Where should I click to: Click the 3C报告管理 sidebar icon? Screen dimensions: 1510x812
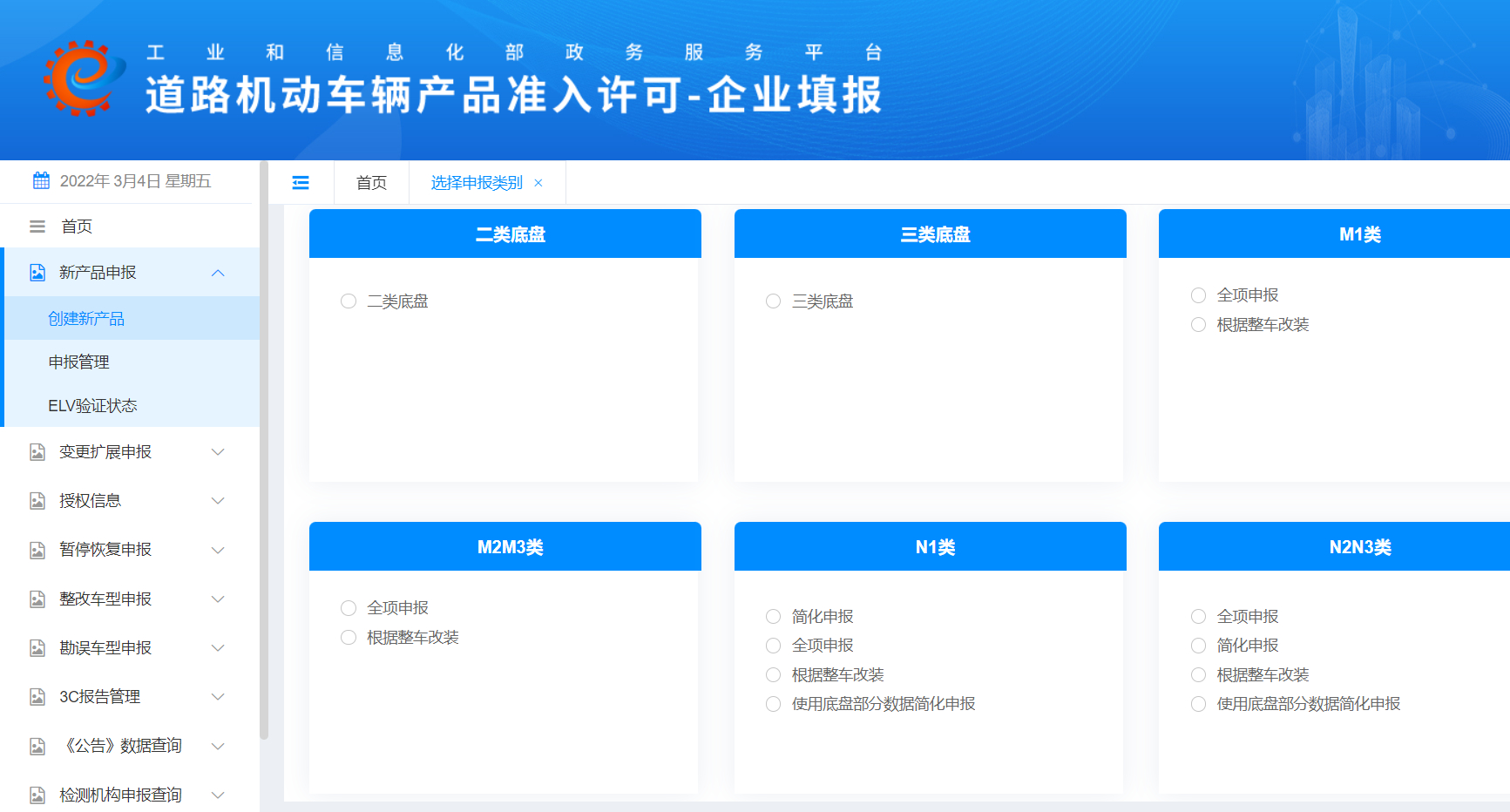click(x=36, y=696)
